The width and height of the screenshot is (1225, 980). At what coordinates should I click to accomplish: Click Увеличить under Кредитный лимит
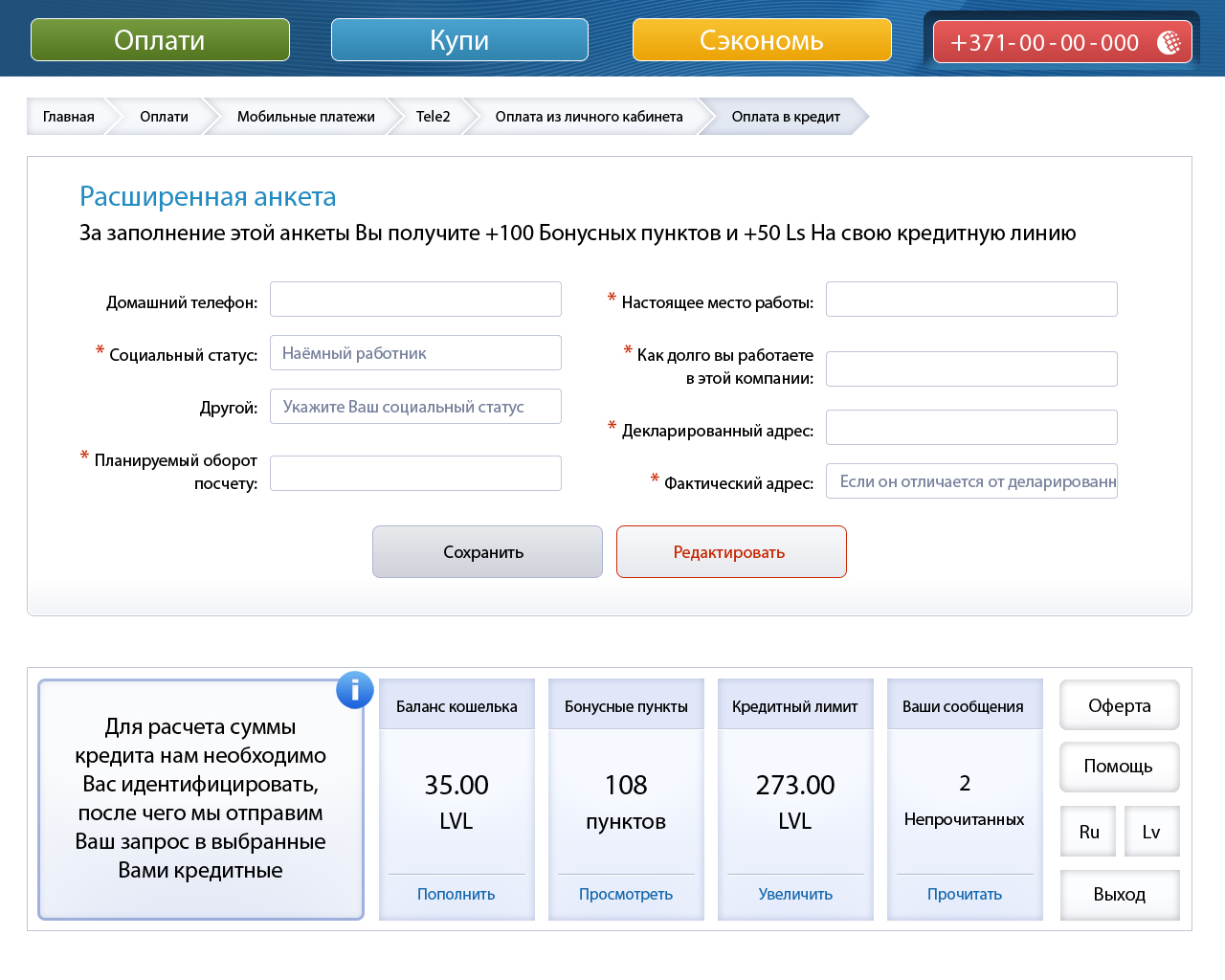pos(795,894)
